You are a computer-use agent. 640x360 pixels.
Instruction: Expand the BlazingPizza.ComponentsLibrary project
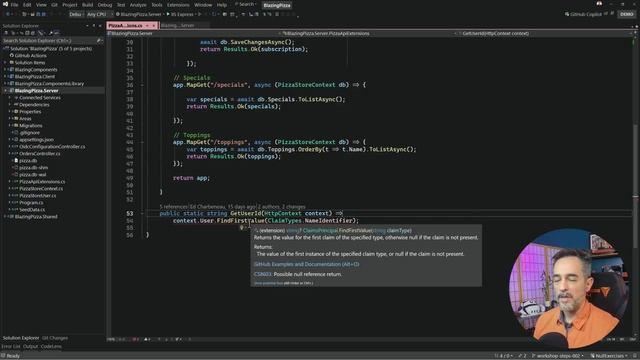pyautogui.click(x=5, y=83)
